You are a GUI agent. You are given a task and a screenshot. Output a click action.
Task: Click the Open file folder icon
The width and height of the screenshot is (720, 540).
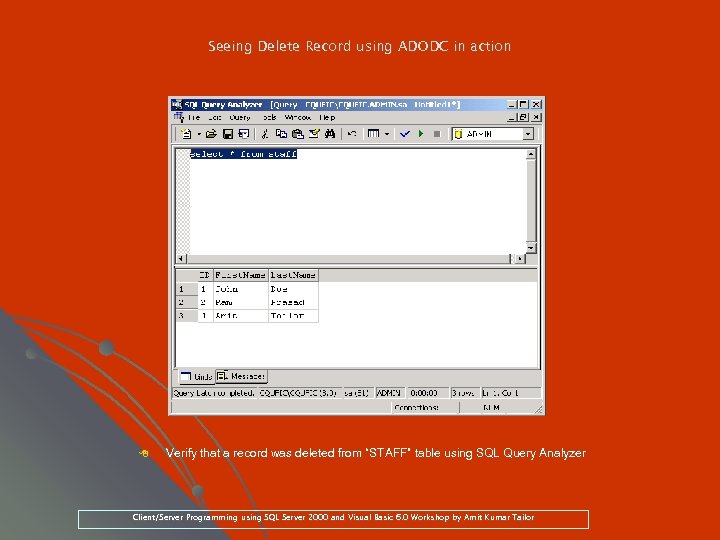click(x=211, y=134)
